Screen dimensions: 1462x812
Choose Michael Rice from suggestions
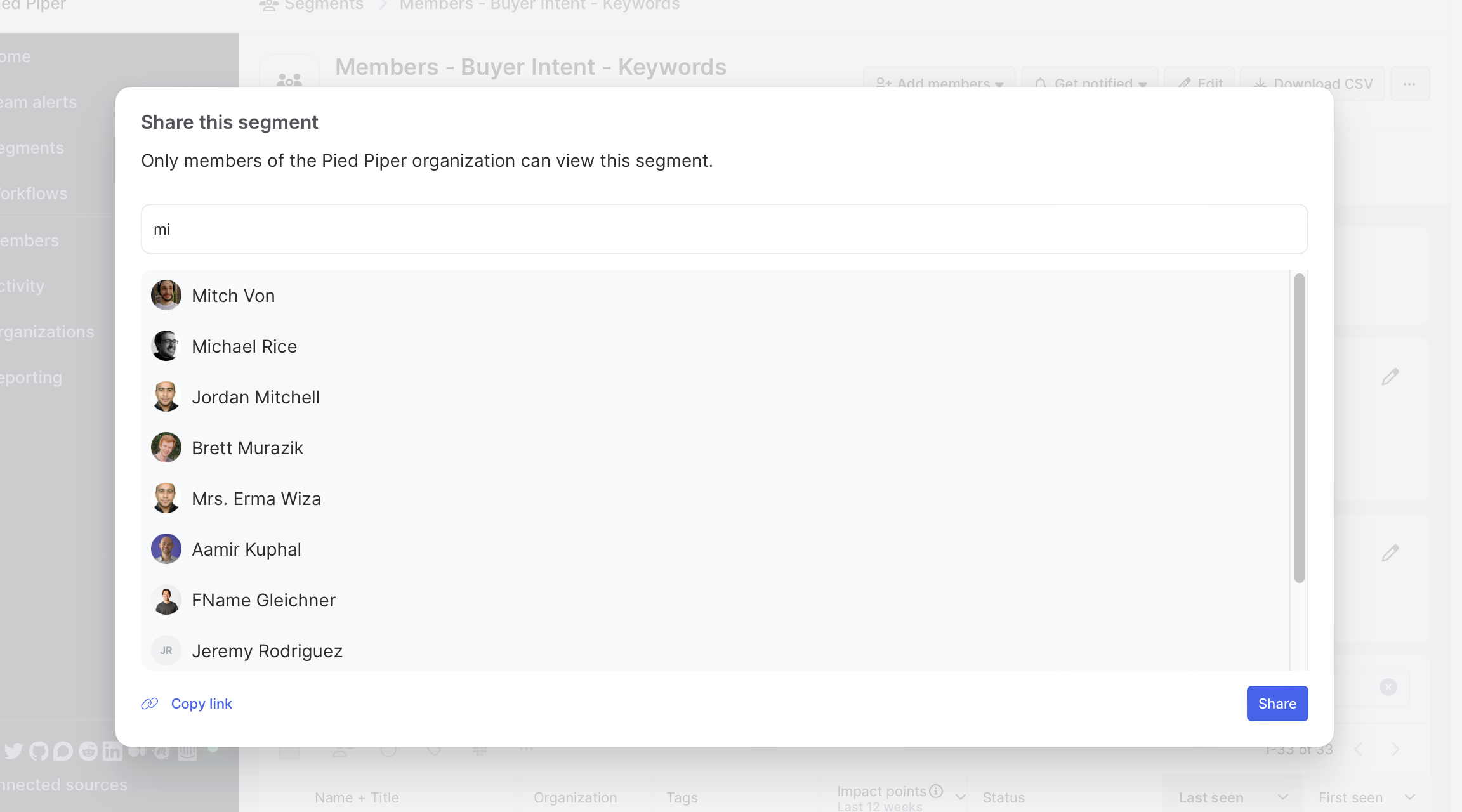(244, 346)
